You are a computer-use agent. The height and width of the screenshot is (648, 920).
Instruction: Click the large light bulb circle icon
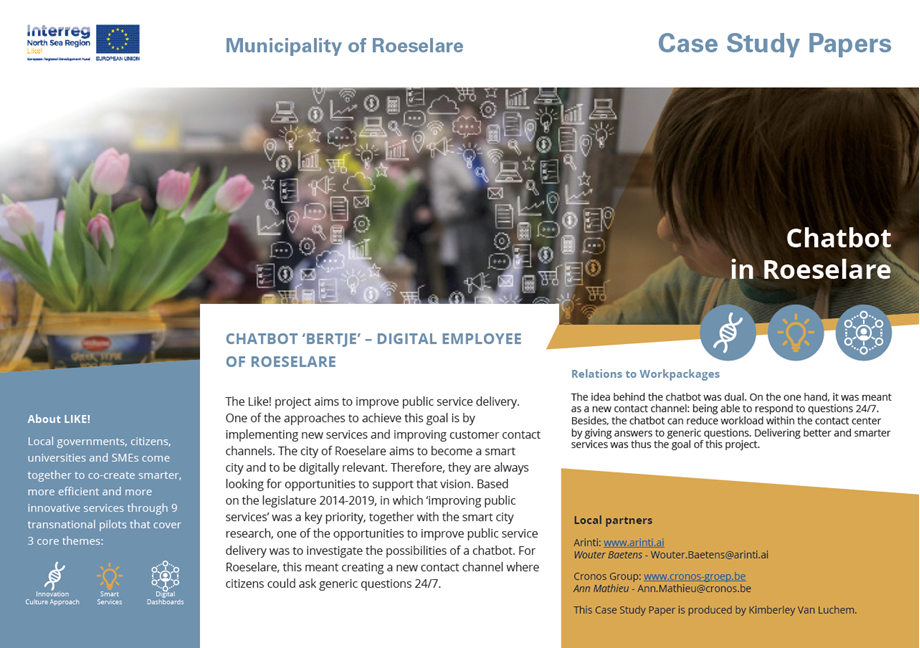796,333
